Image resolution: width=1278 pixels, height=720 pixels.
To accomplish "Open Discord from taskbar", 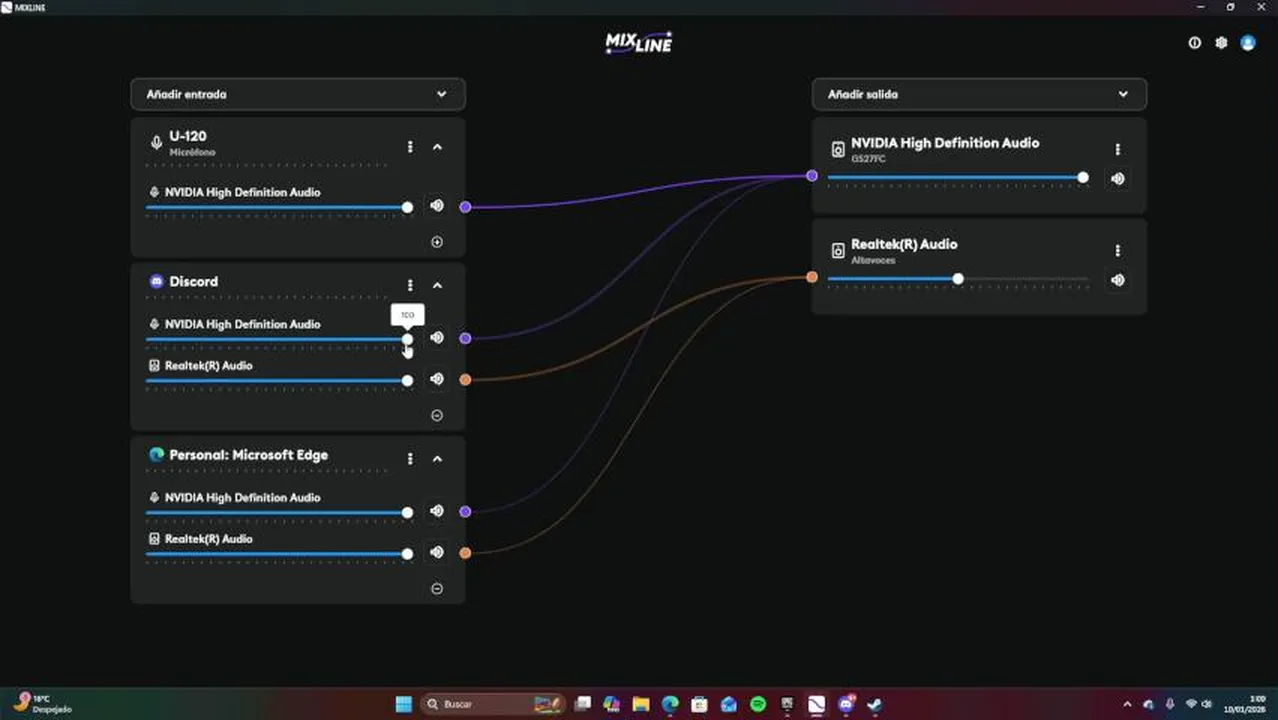I will point(846,704).
